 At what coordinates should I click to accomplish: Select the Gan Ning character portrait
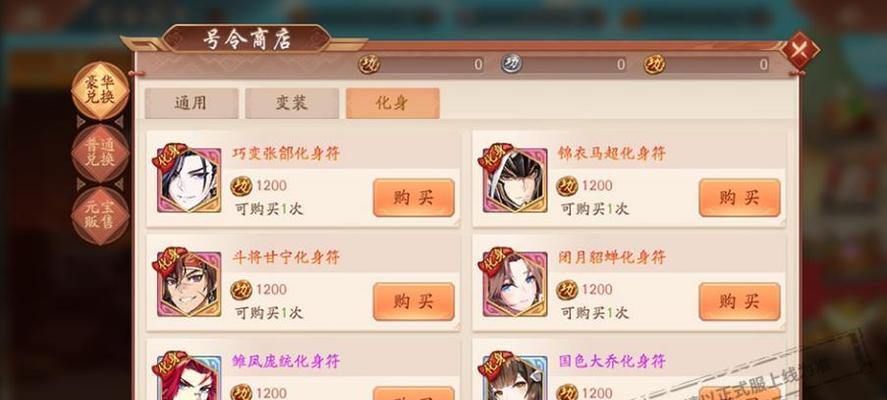pos(189,284)
